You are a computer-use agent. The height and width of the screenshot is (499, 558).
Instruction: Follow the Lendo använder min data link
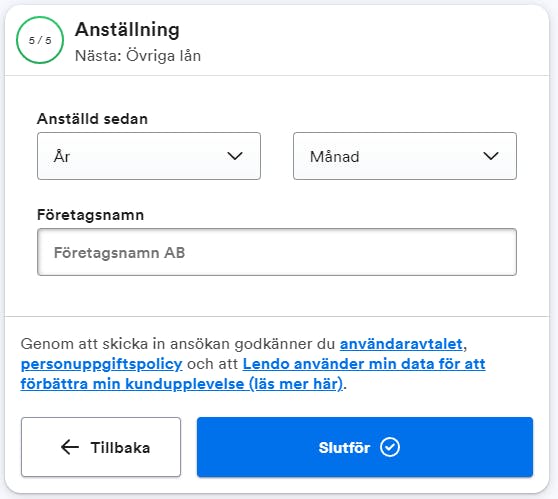click(x=253, y=374)
